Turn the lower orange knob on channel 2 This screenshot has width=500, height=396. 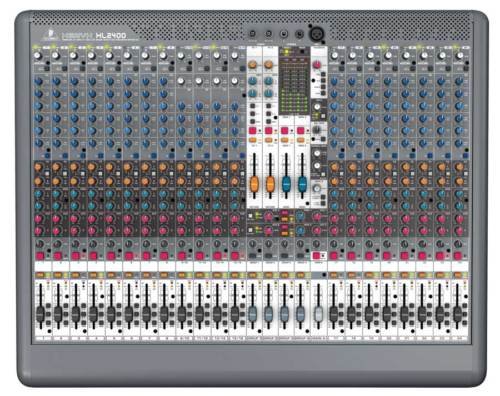(x=57, y=181)
